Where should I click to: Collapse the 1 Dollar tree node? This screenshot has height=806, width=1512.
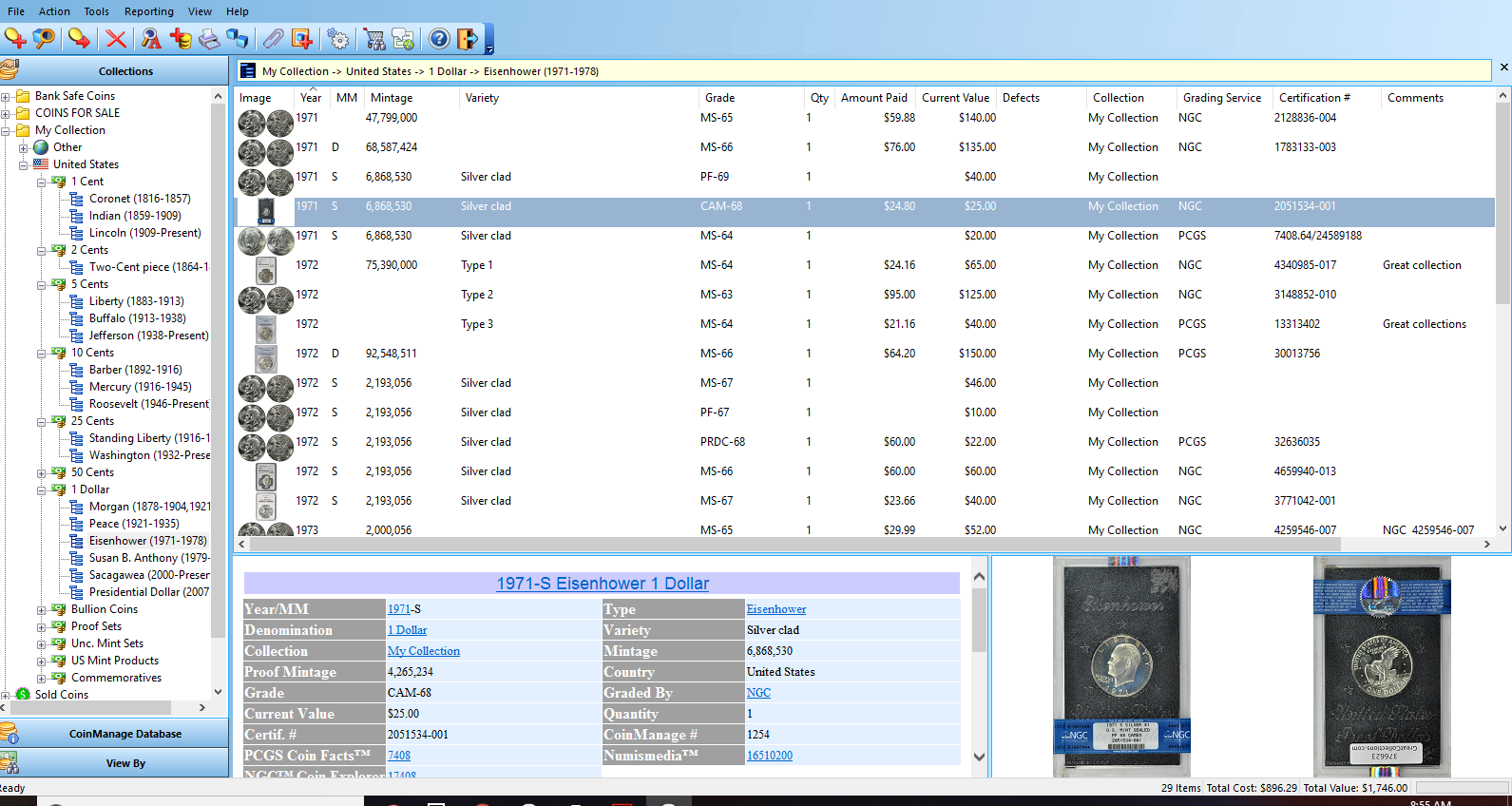point(42,489)
